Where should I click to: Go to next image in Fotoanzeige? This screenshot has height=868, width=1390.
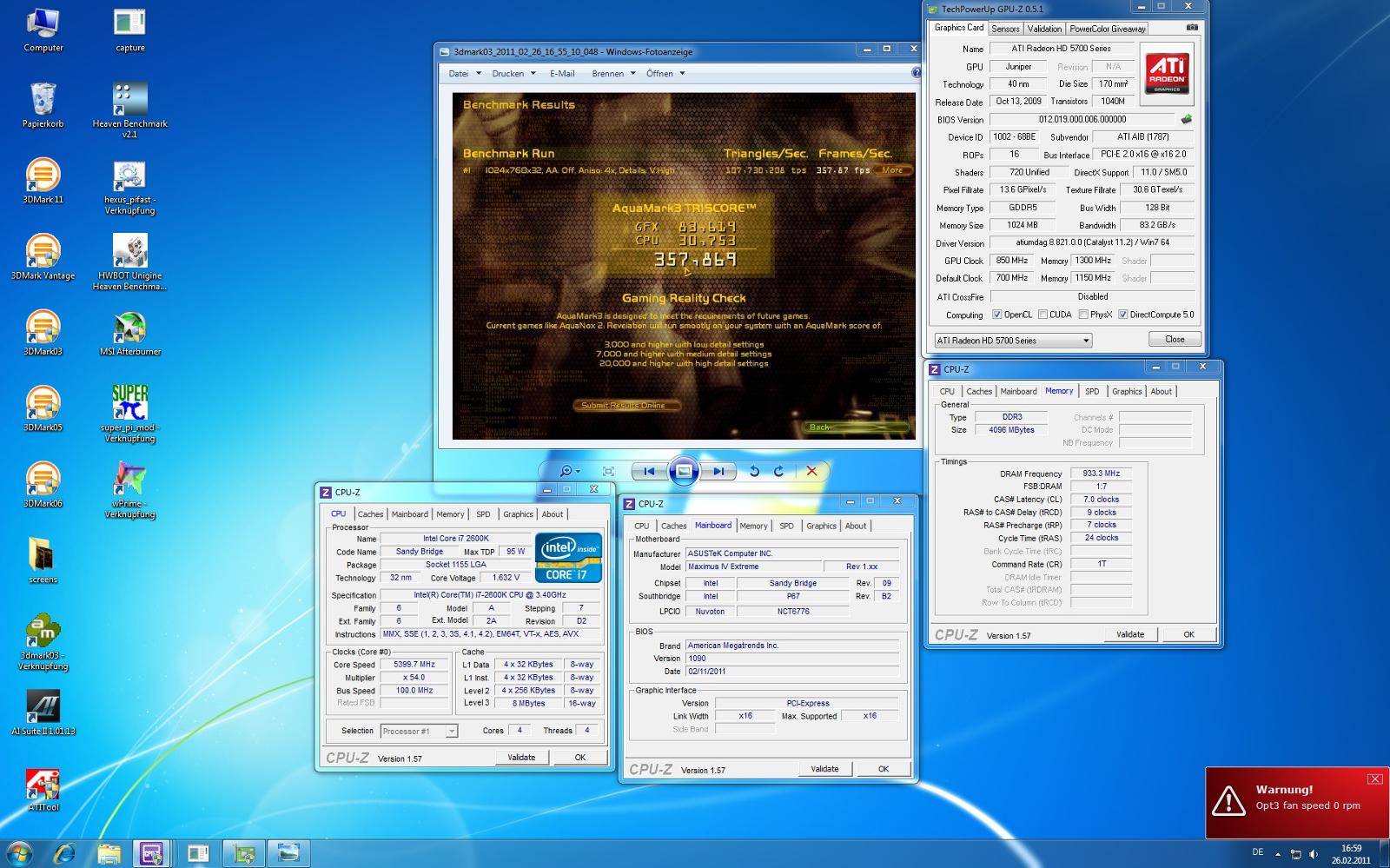click(718, 471)
